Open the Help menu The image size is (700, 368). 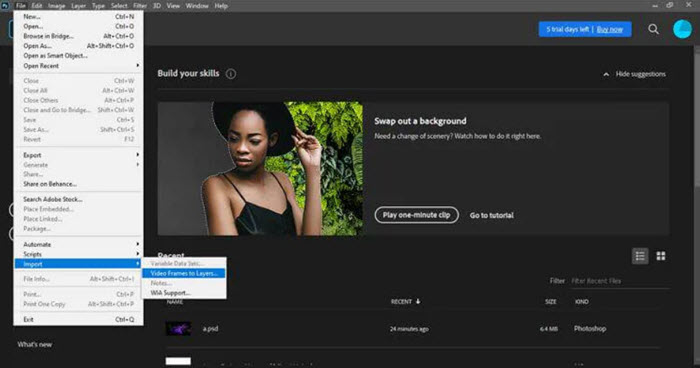click(x=221, y=6)
